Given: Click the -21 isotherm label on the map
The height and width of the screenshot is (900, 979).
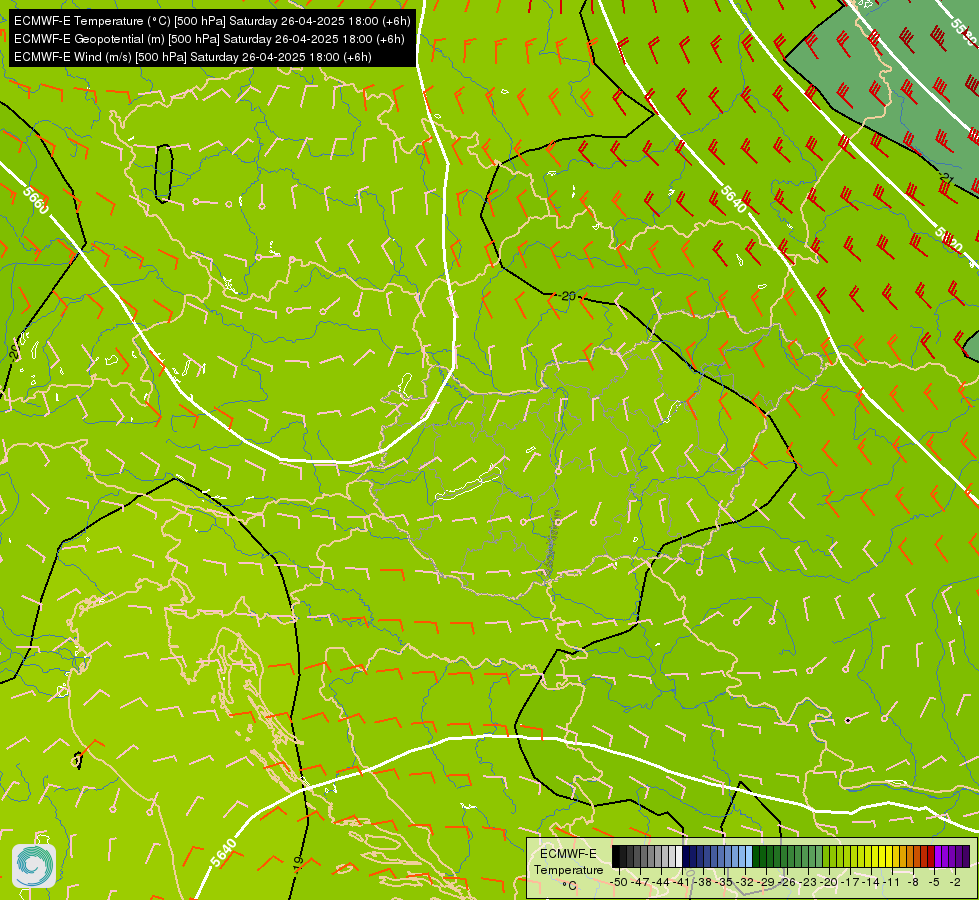Looking at the screenshot, I should 946,179.
